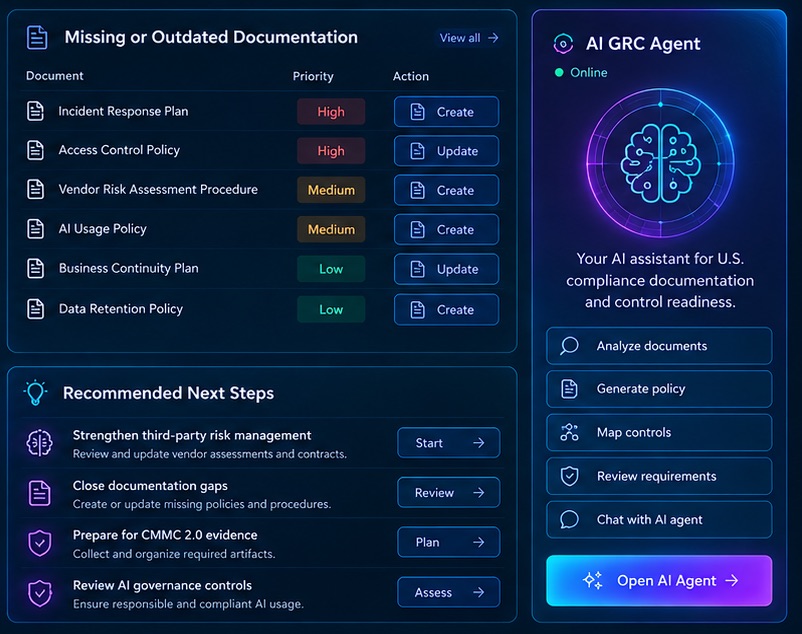
Task: Click the Incident Response Plan name
Action: point(123,111)
